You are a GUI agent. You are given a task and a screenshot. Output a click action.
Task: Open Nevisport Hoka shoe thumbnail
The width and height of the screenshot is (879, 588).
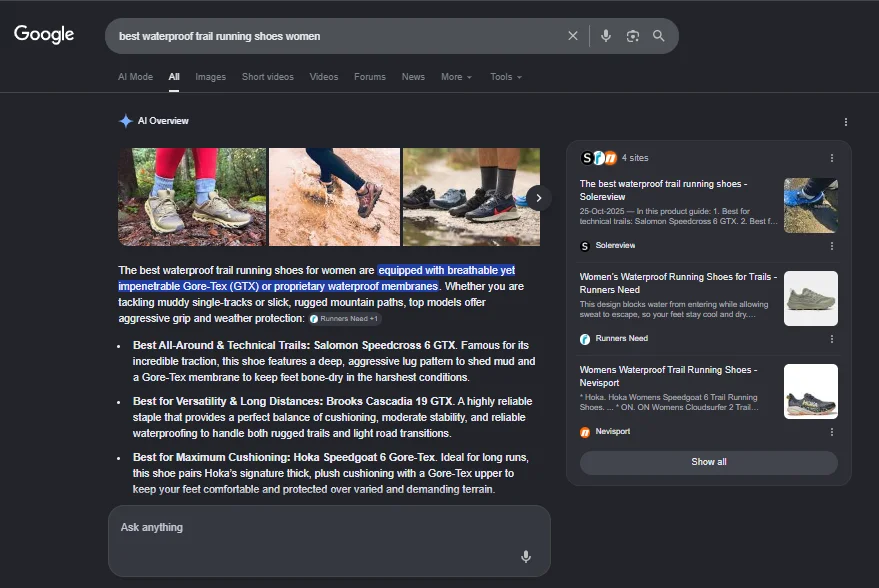(811, 392)
